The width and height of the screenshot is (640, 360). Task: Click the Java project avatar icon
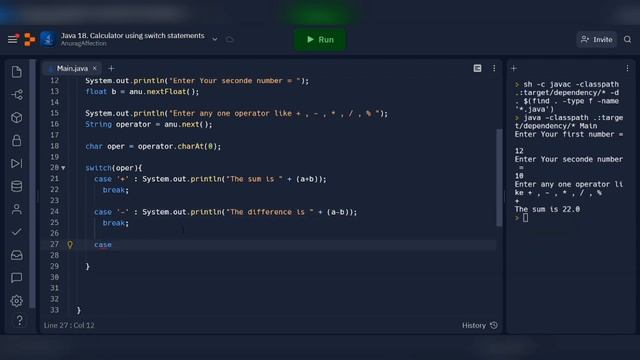tap(48, 39)
